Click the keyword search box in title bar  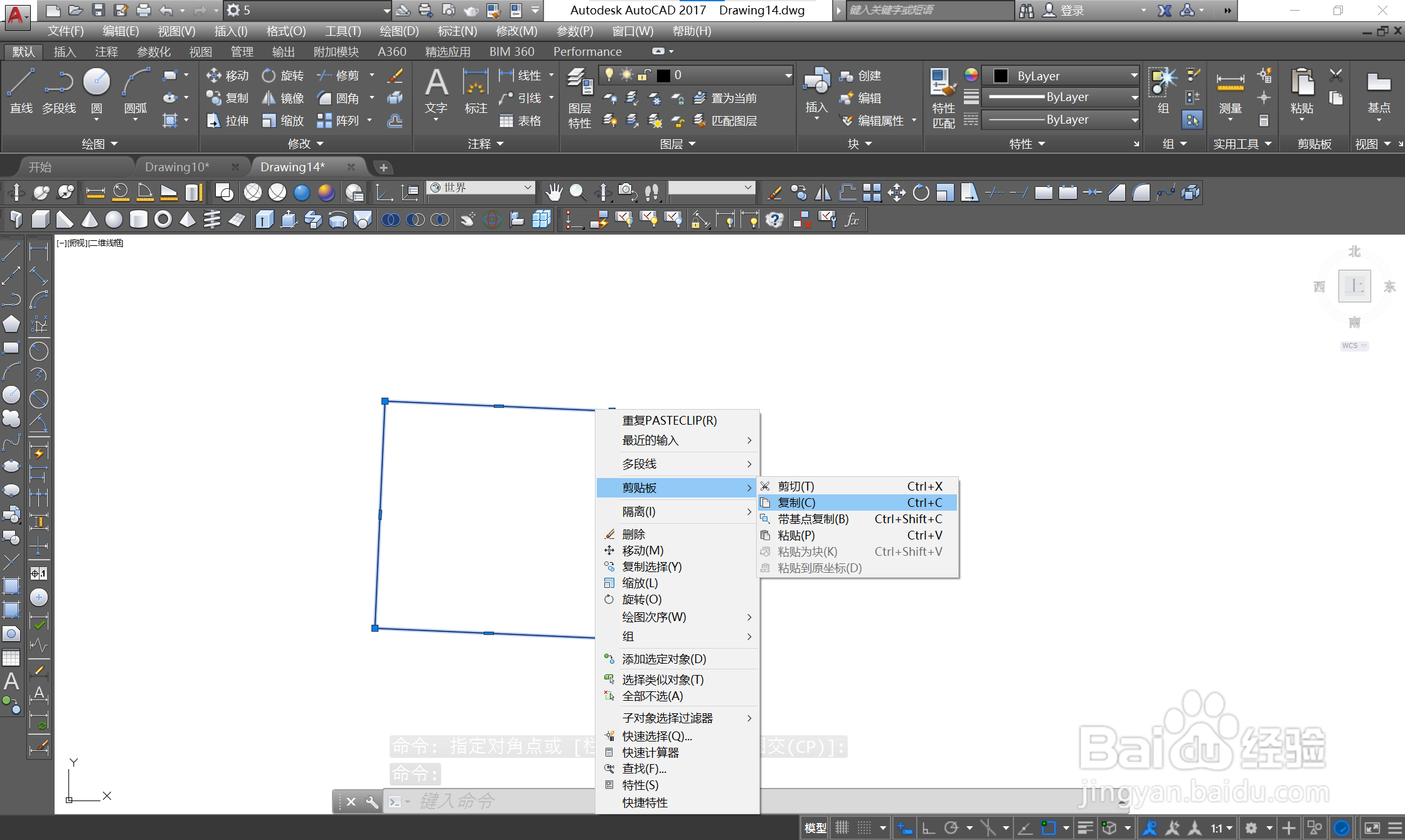click(x=929, y=10)
